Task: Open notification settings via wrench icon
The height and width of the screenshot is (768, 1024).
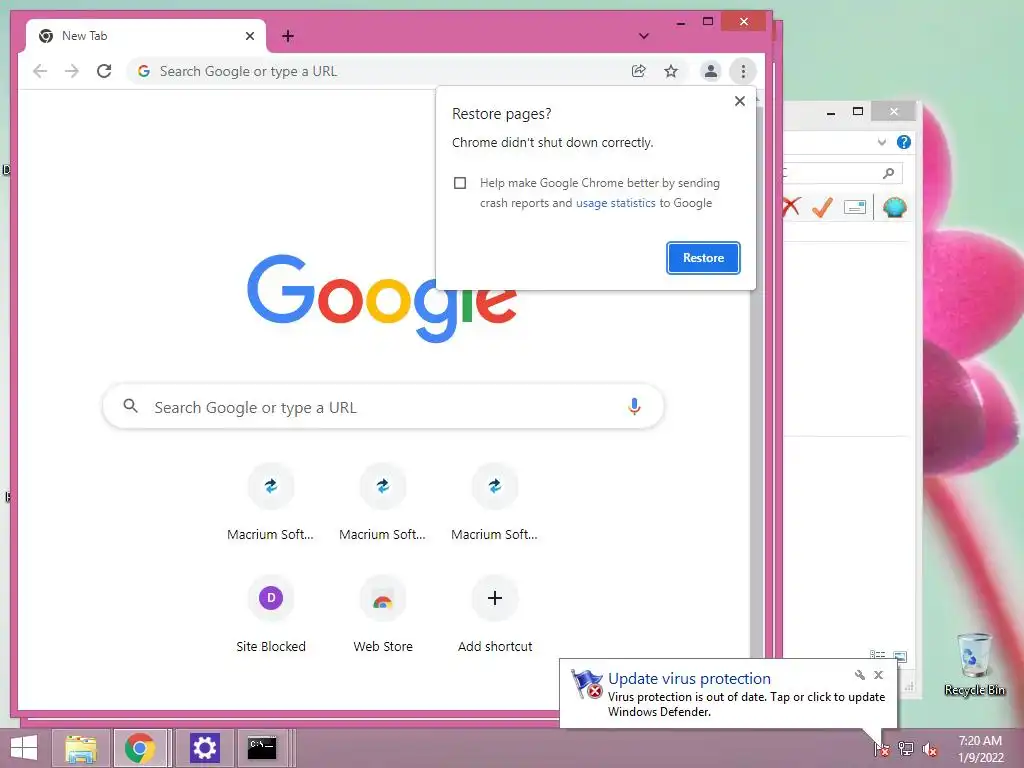Action: [859, 675]
